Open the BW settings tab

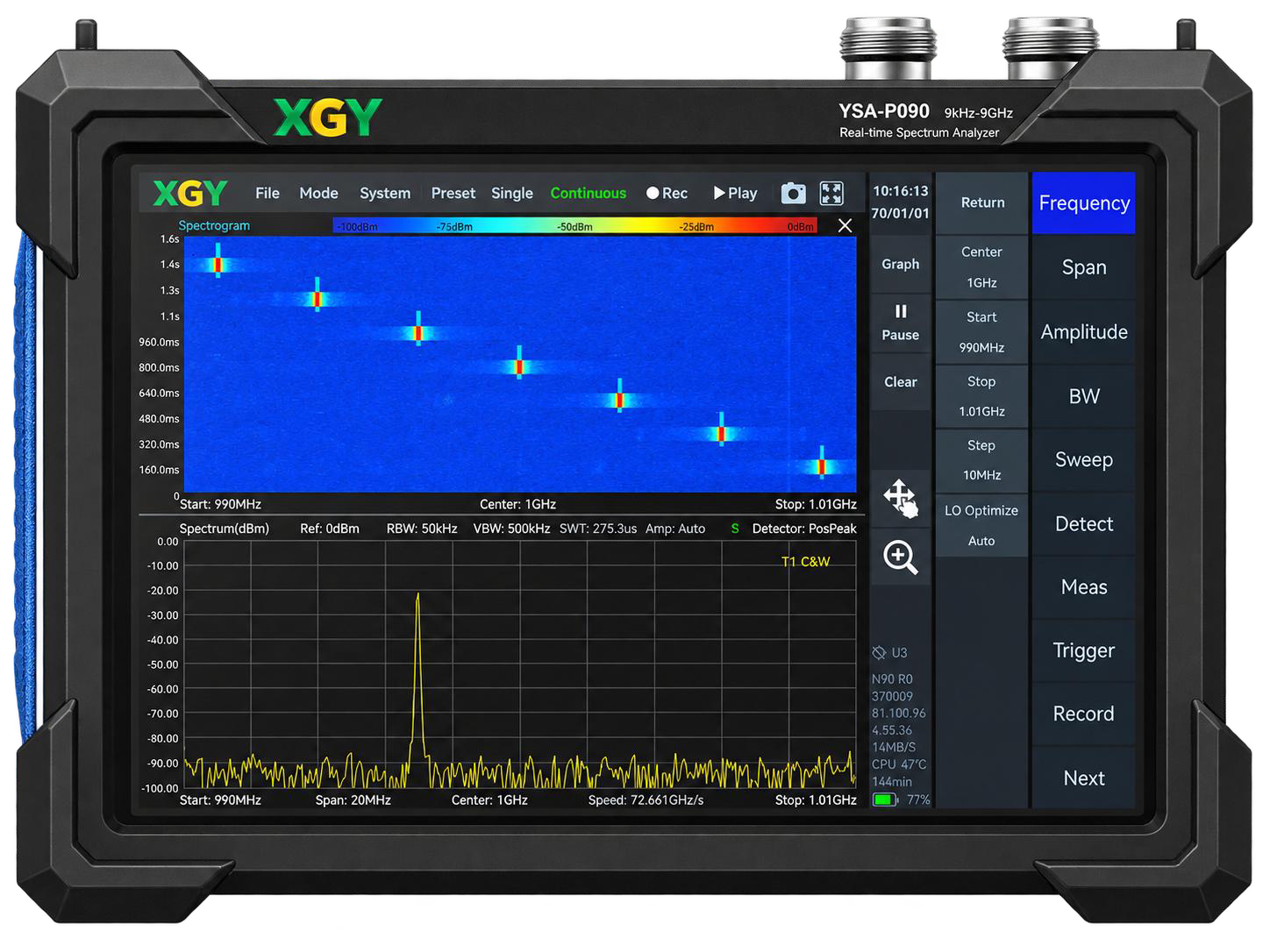tap(1084, 396)
